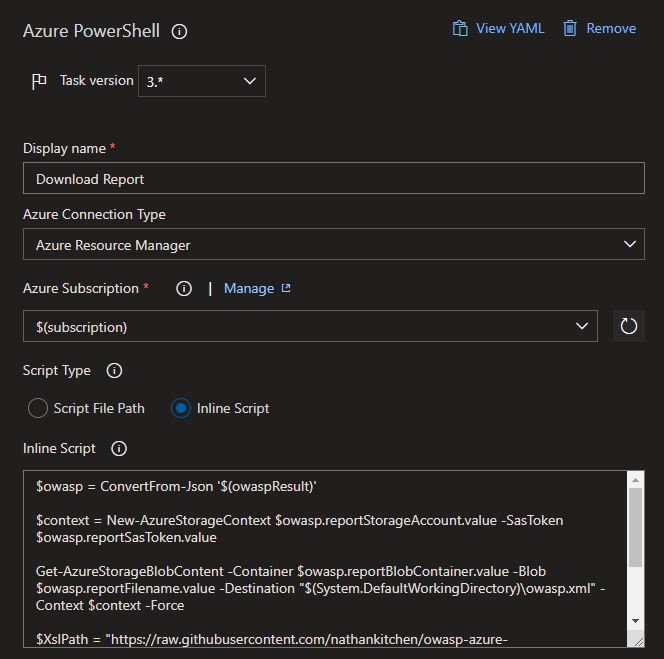
Task: Click the script scrollbar down arrow
Action: click(x=635, y=621)
